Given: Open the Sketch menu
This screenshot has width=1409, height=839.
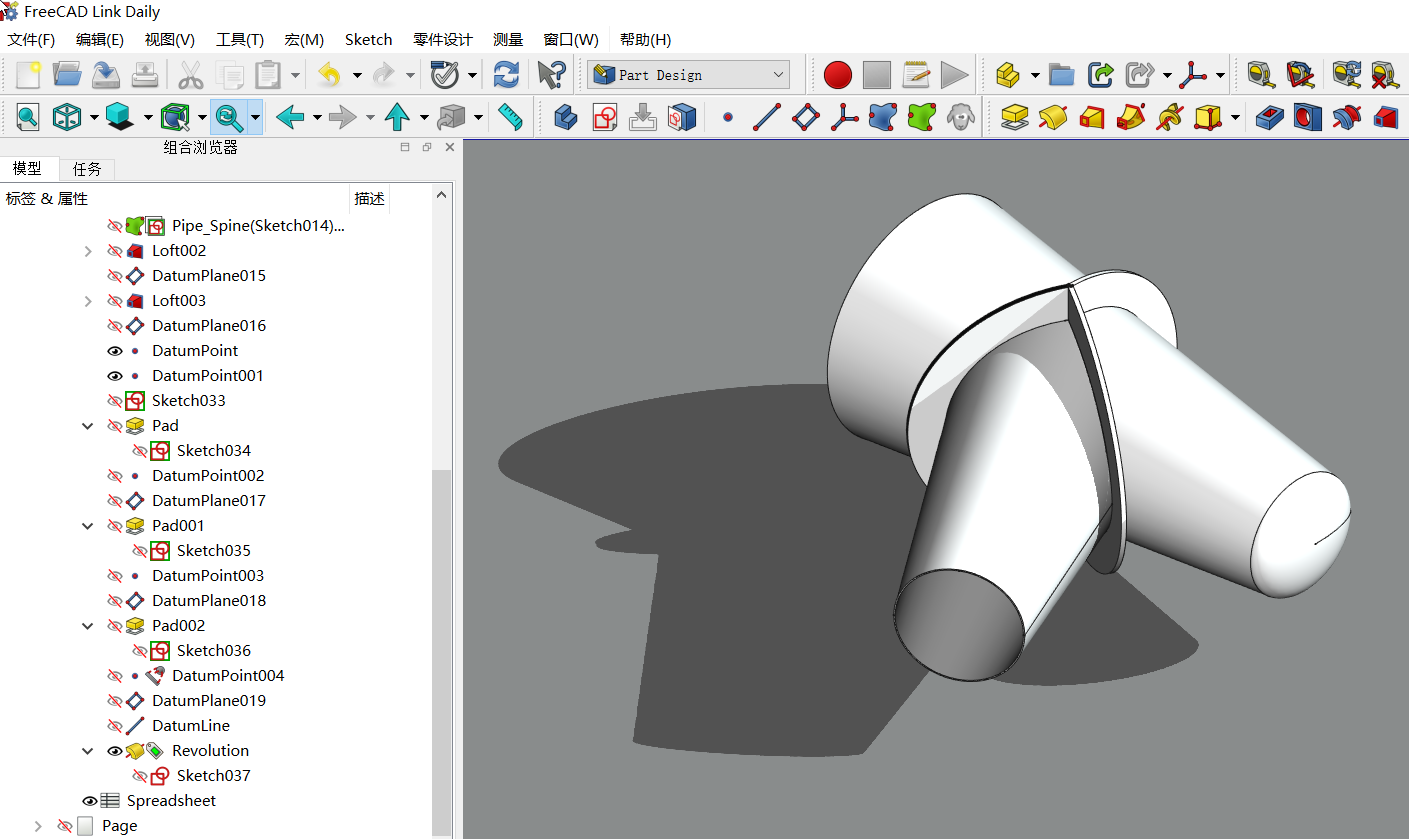Looking at the screenshot, I should [x=368, y=40].
